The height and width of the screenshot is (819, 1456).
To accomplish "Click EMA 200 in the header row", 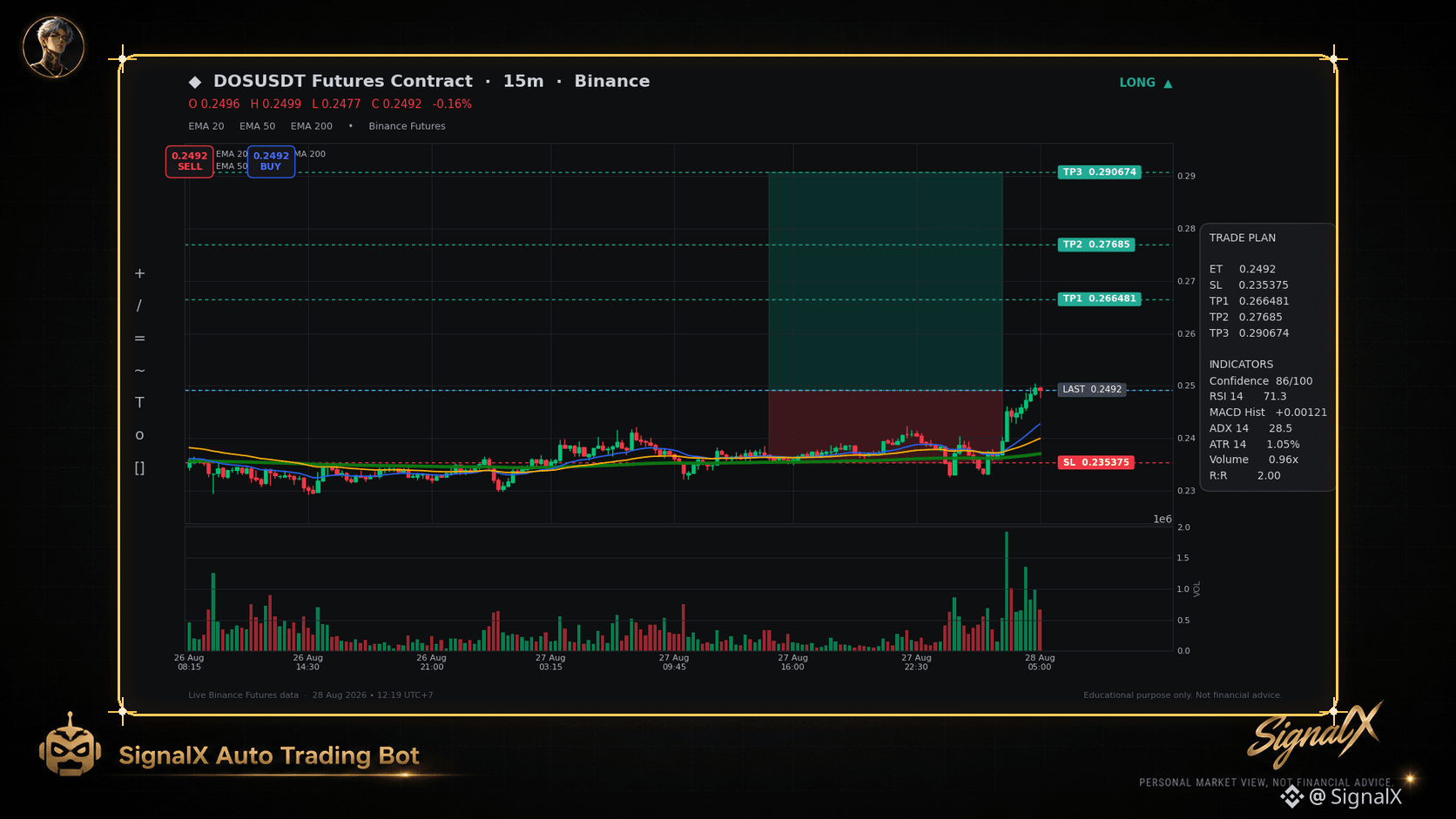I will coord(312,126).
